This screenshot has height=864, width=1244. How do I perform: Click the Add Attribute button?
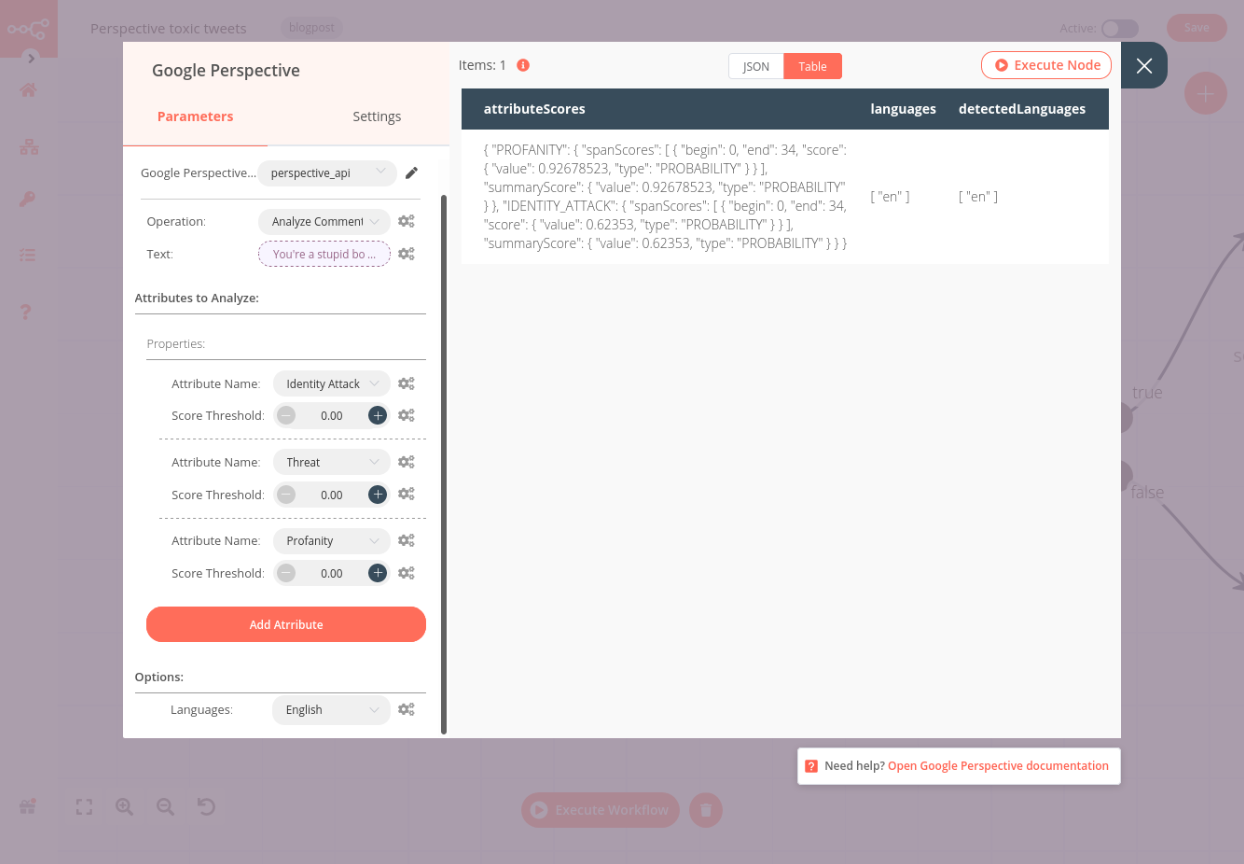click(x=286, y=624)
